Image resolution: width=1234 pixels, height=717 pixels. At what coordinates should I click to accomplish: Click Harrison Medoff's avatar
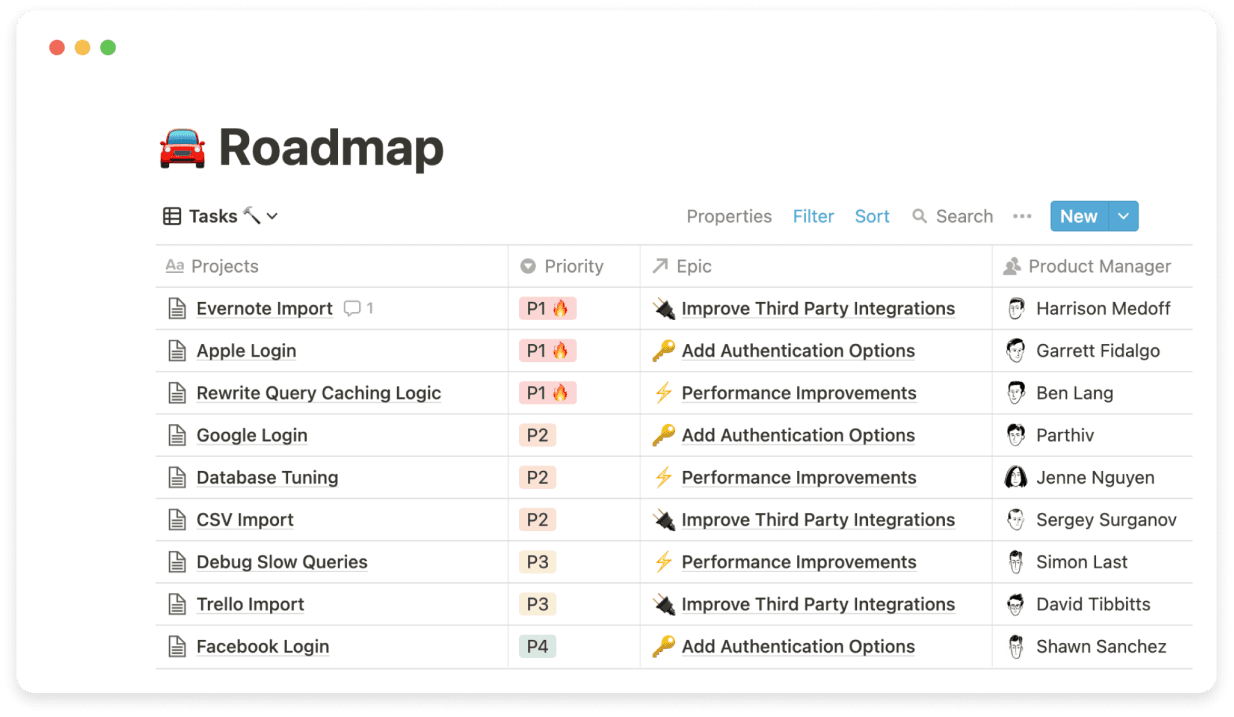1016,308
